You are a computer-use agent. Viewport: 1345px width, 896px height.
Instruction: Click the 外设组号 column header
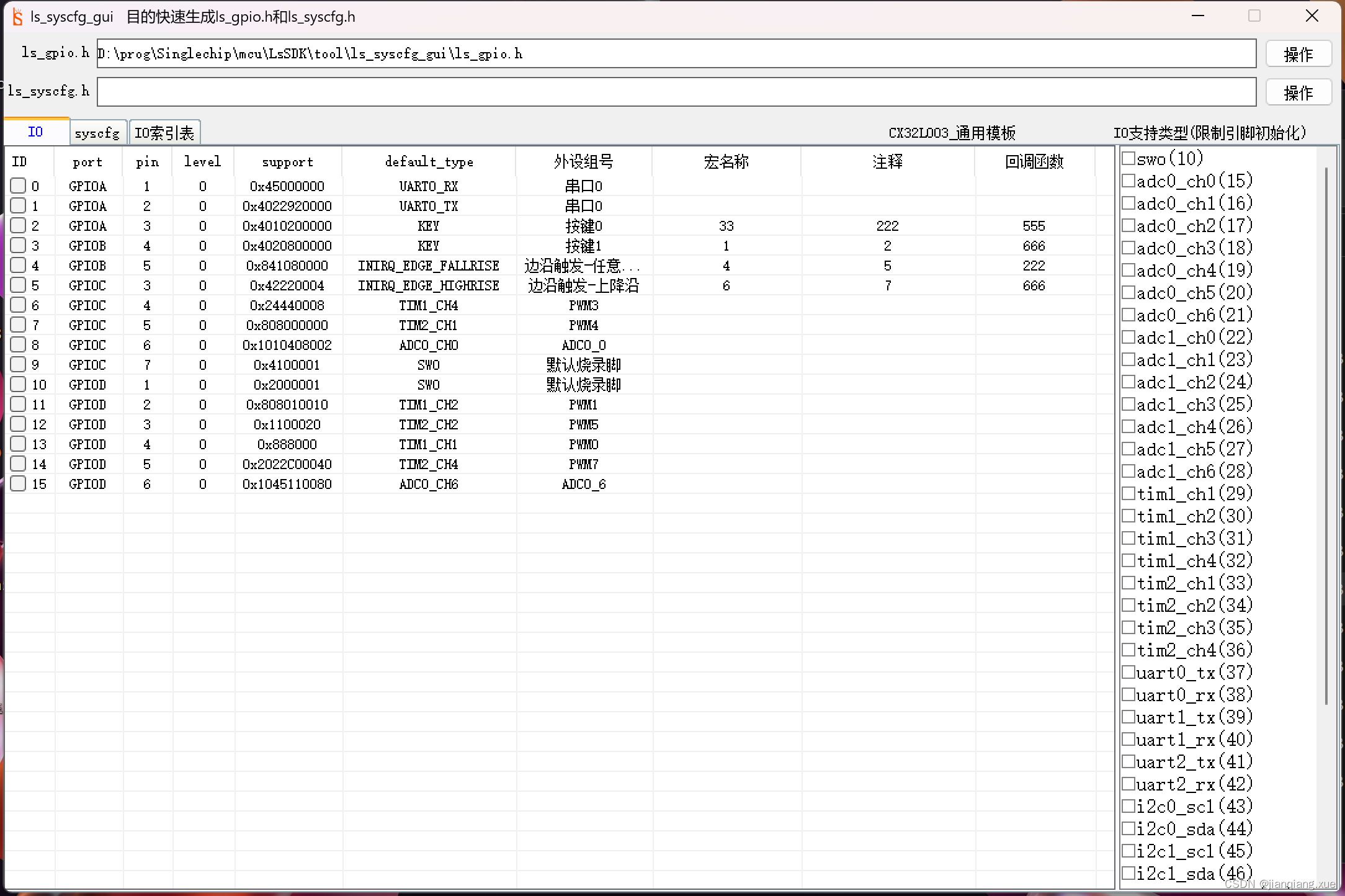(x=584, y=162)
